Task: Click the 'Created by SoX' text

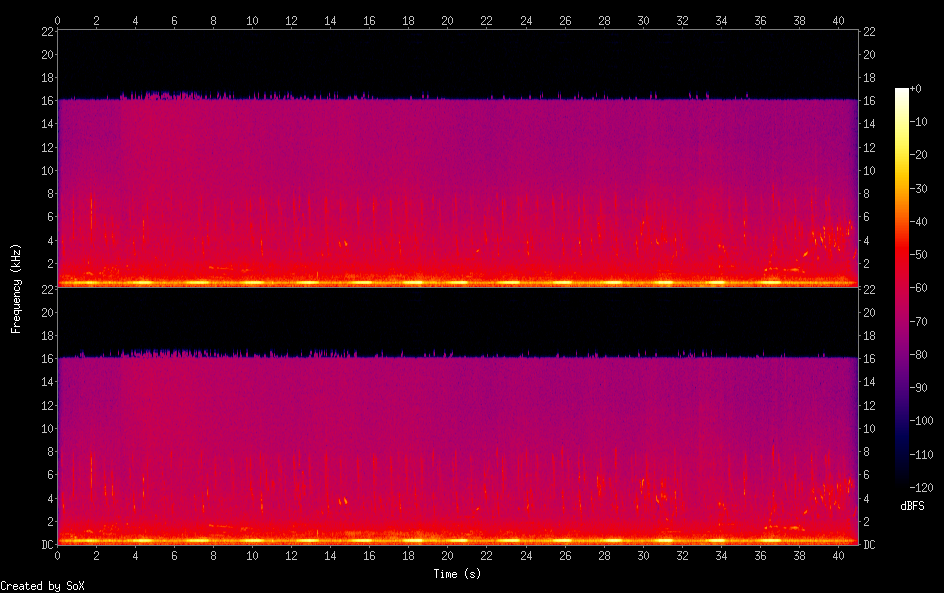Action: click(42, 586)
